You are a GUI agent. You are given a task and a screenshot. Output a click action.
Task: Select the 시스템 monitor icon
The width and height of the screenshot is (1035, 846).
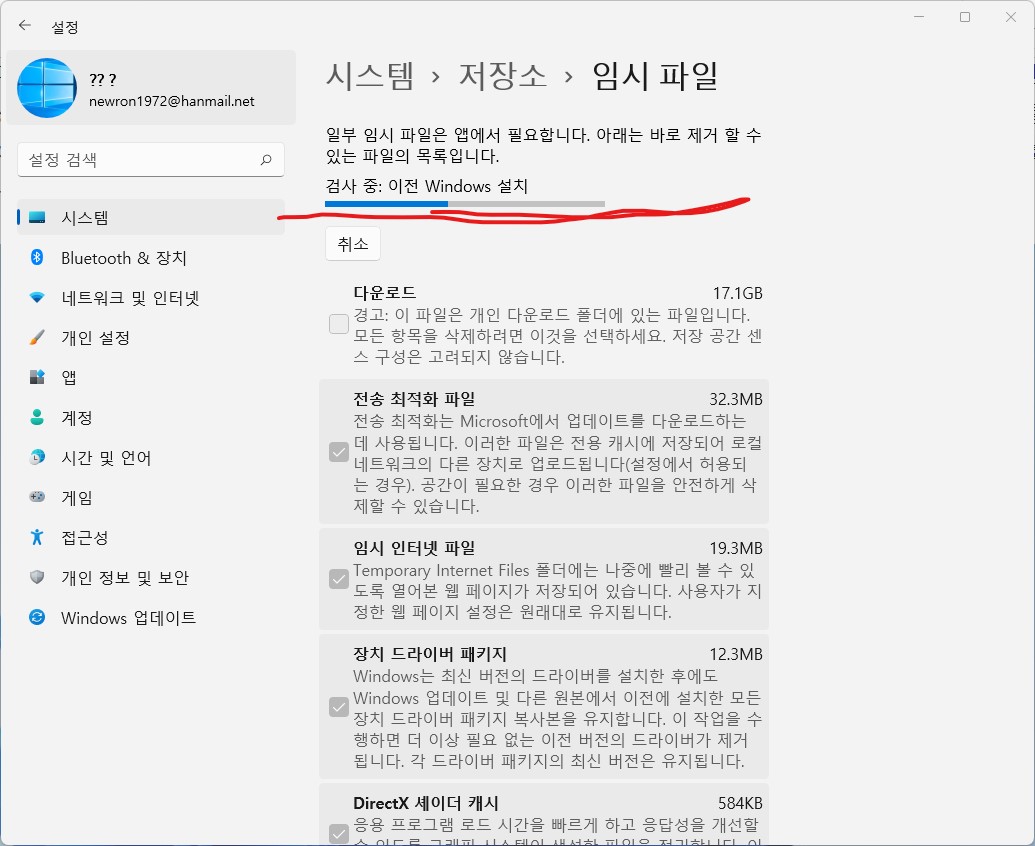[x=38, y=217]
